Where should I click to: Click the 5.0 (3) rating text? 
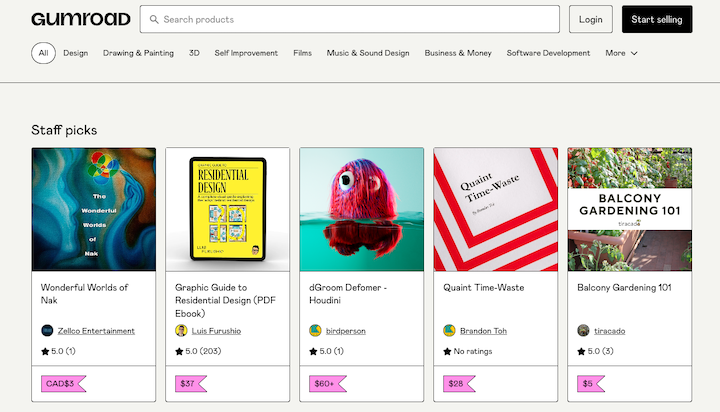pos(600,351)
